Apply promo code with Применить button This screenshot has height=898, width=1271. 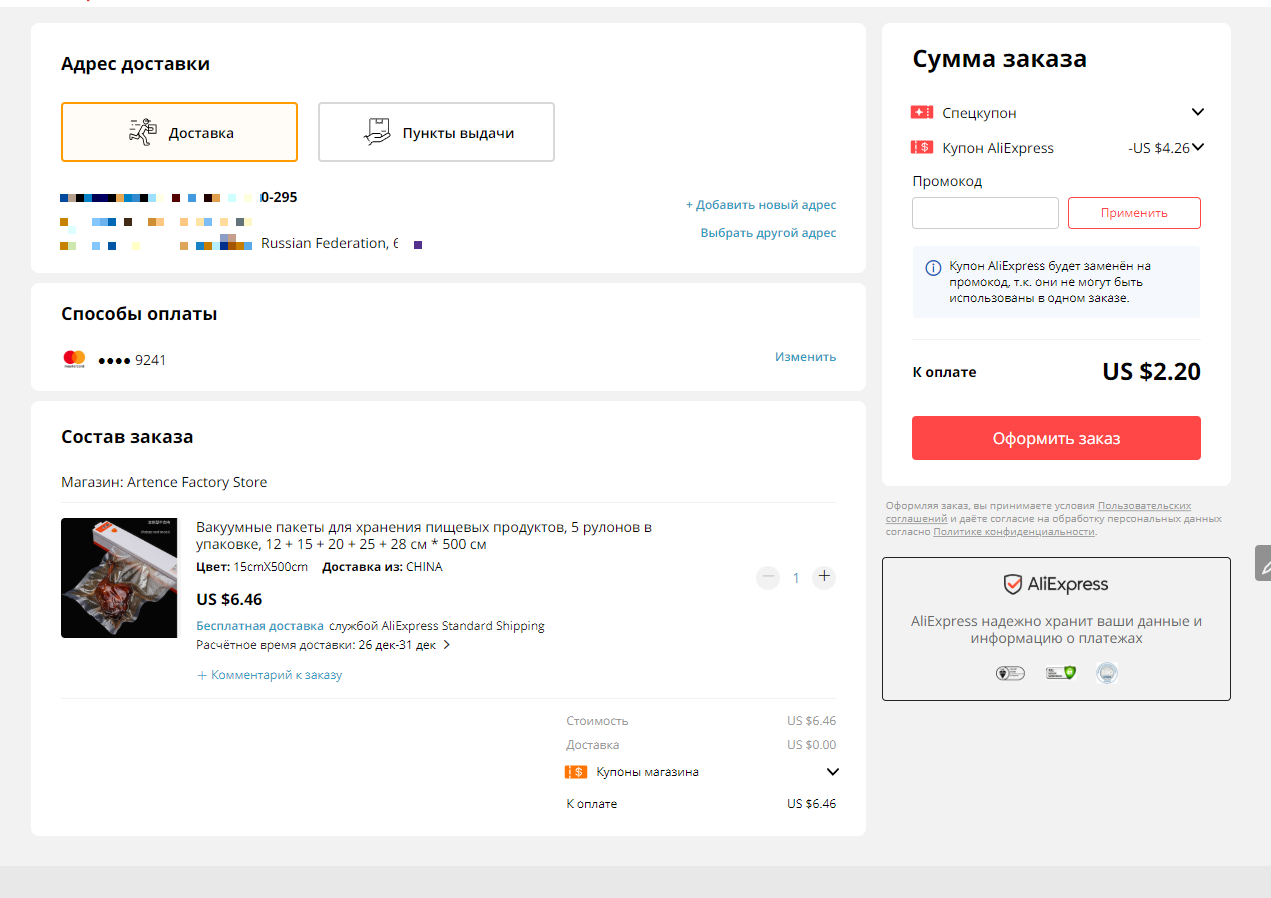click(1134, 213)
